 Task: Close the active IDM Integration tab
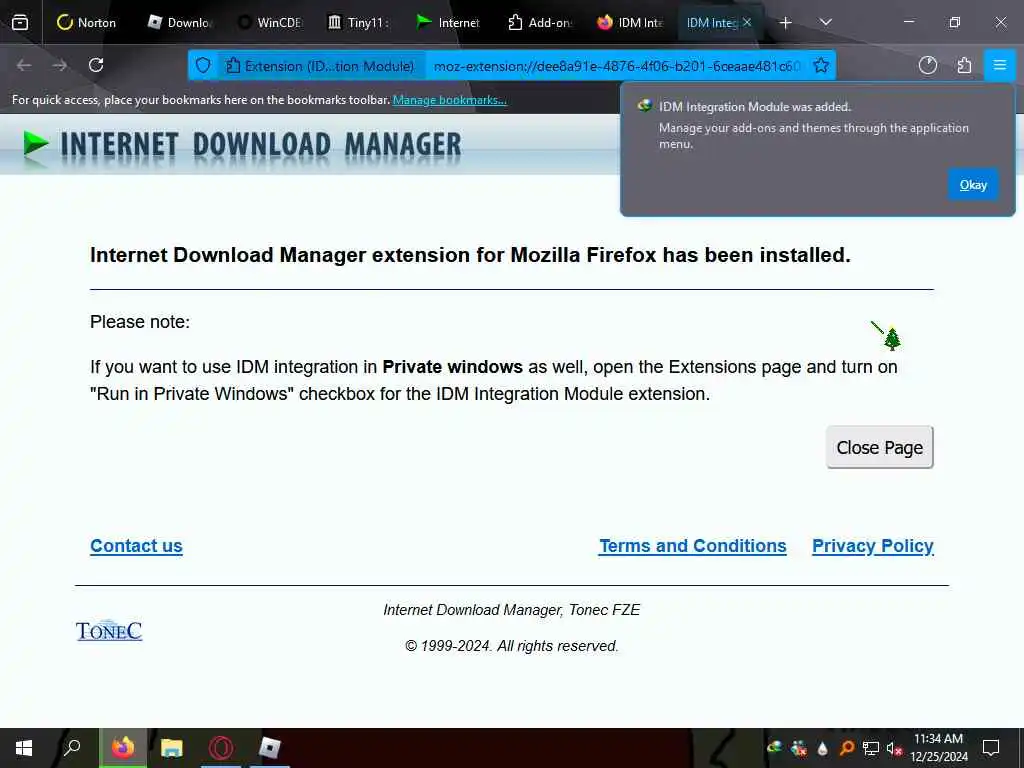[x=747, y=23]
